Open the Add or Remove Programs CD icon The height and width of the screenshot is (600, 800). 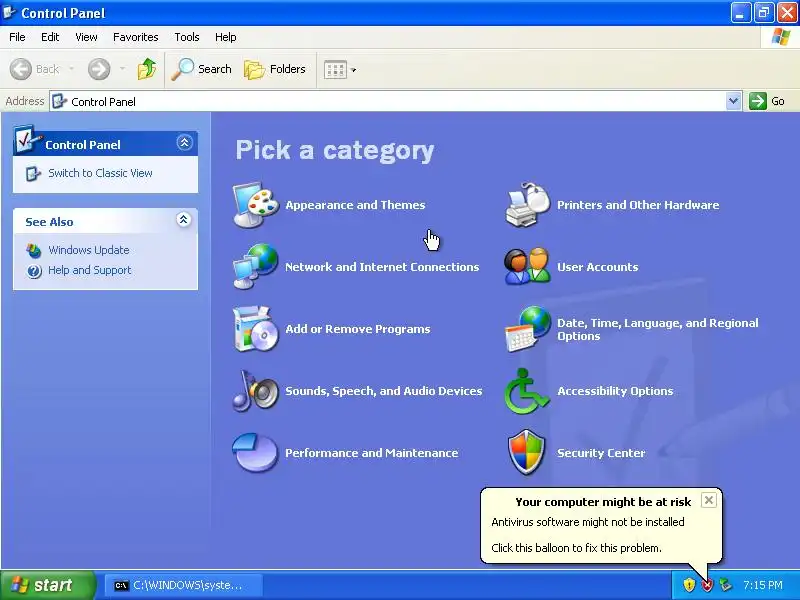[256, 329]
